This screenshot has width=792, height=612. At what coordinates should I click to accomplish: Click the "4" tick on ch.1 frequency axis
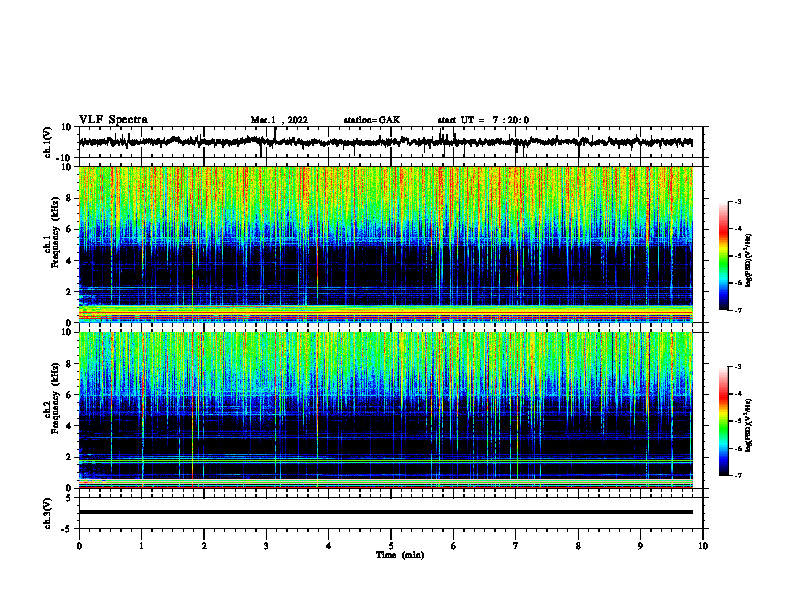[x=69, y=261]
